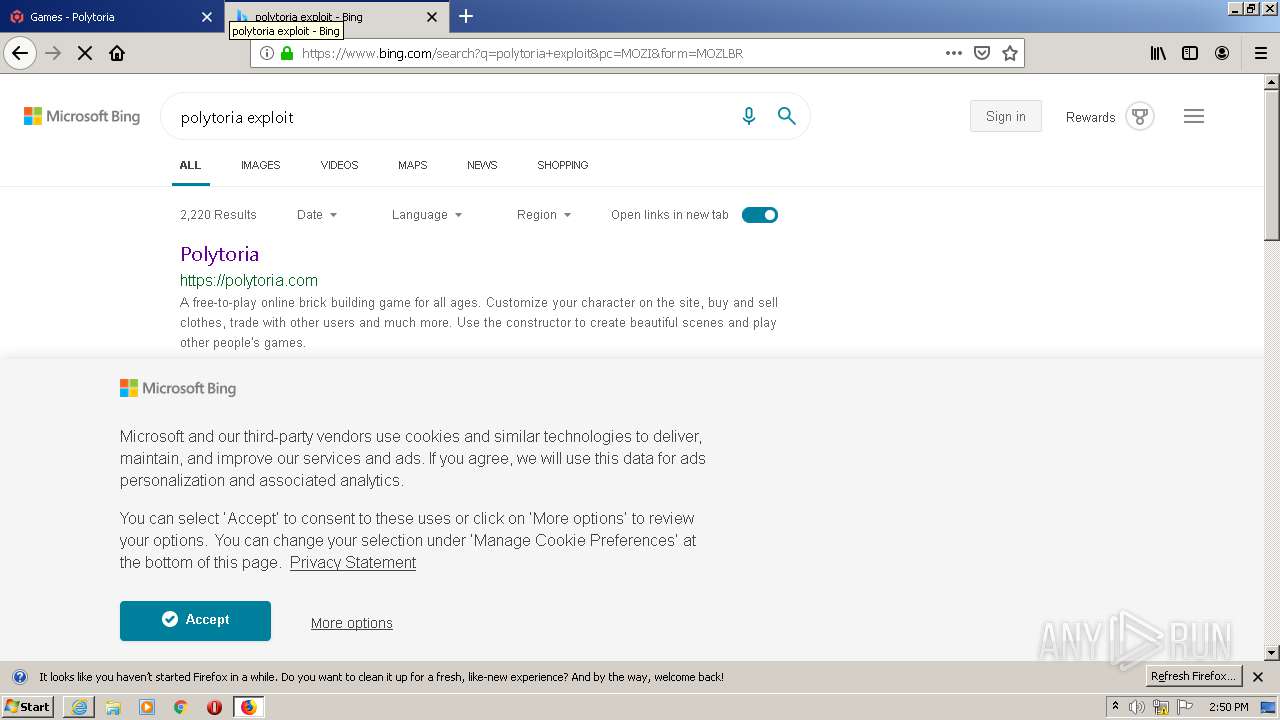Open Bing settings hamburger menu
Image resolution: width=1280 pixels, height=720 pixels.
pos(1193,116)
